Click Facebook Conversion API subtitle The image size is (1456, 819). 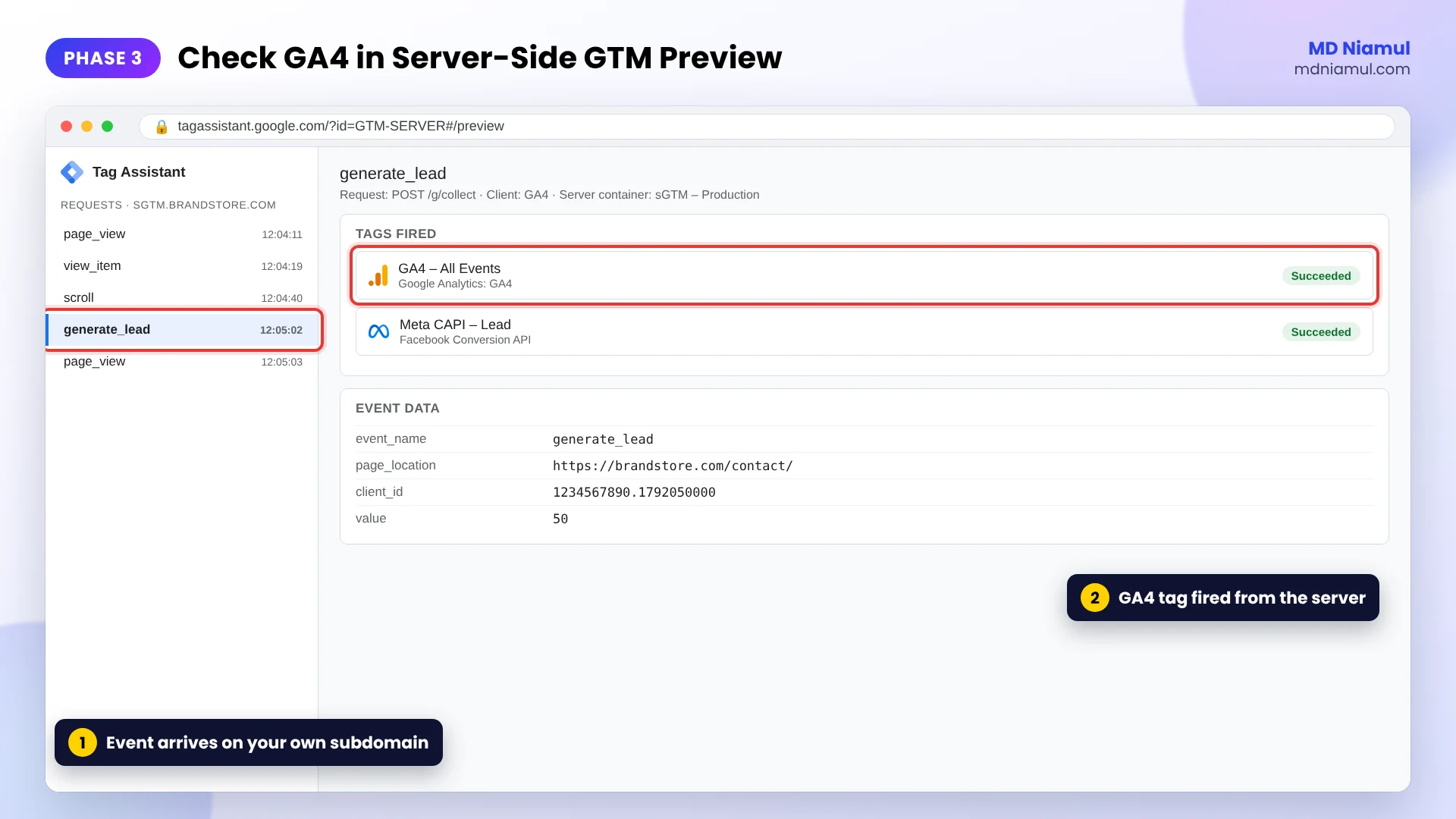pos(465,340)
